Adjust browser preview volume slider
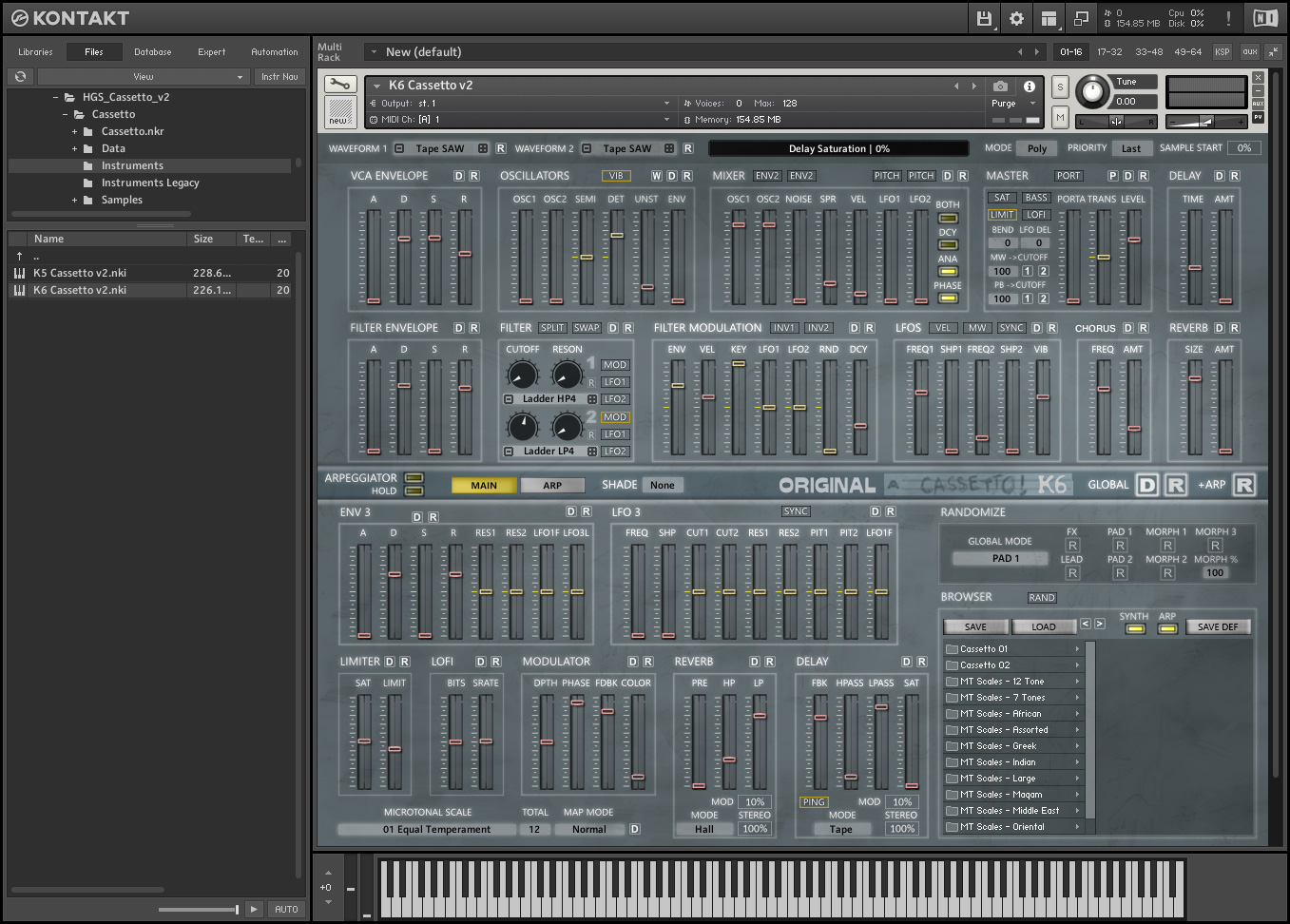The image size is (1290, 924). pos(199,910)
